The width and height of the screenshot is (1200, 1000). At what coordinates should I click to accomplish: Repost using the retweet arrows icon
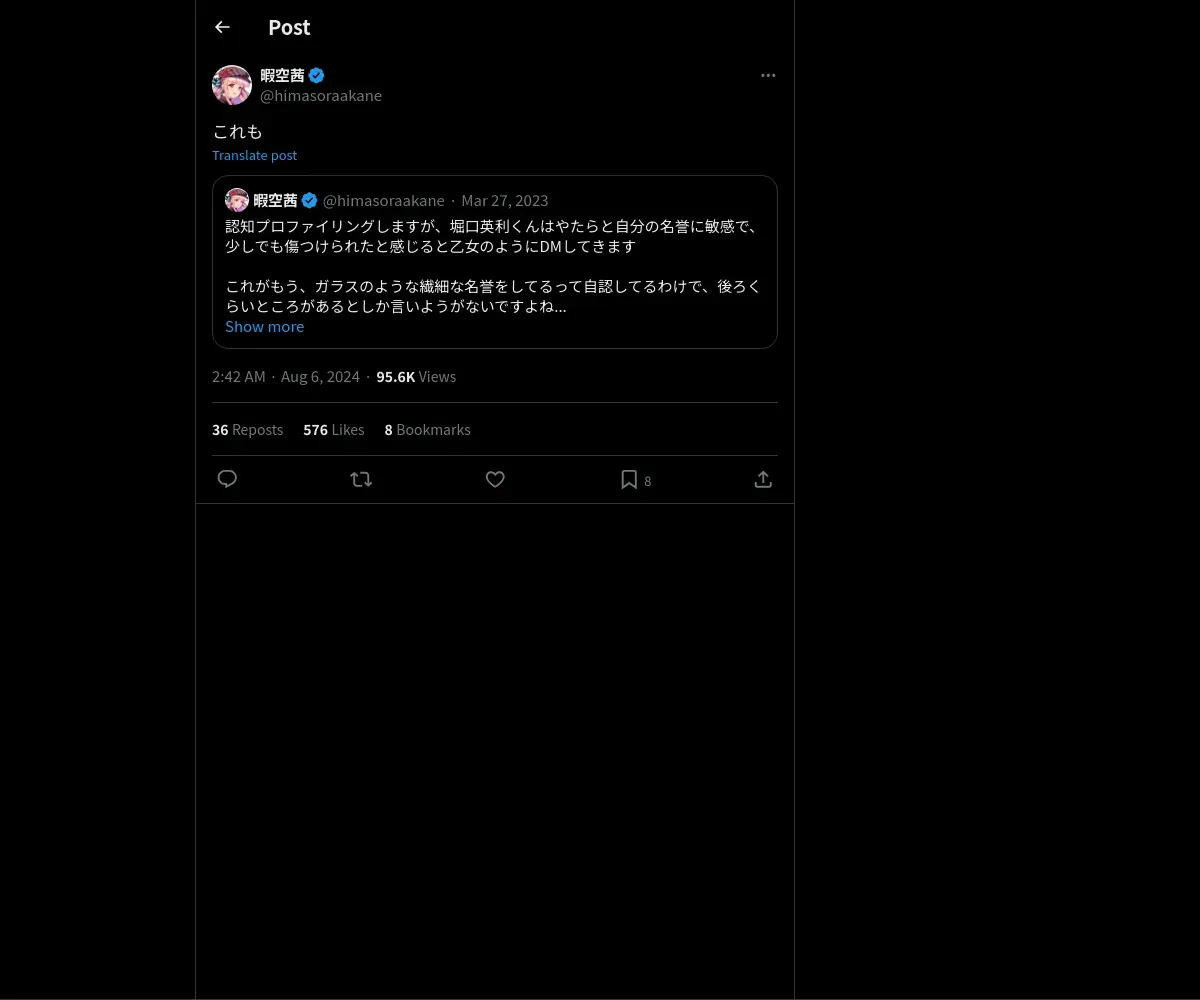[361, 479]
